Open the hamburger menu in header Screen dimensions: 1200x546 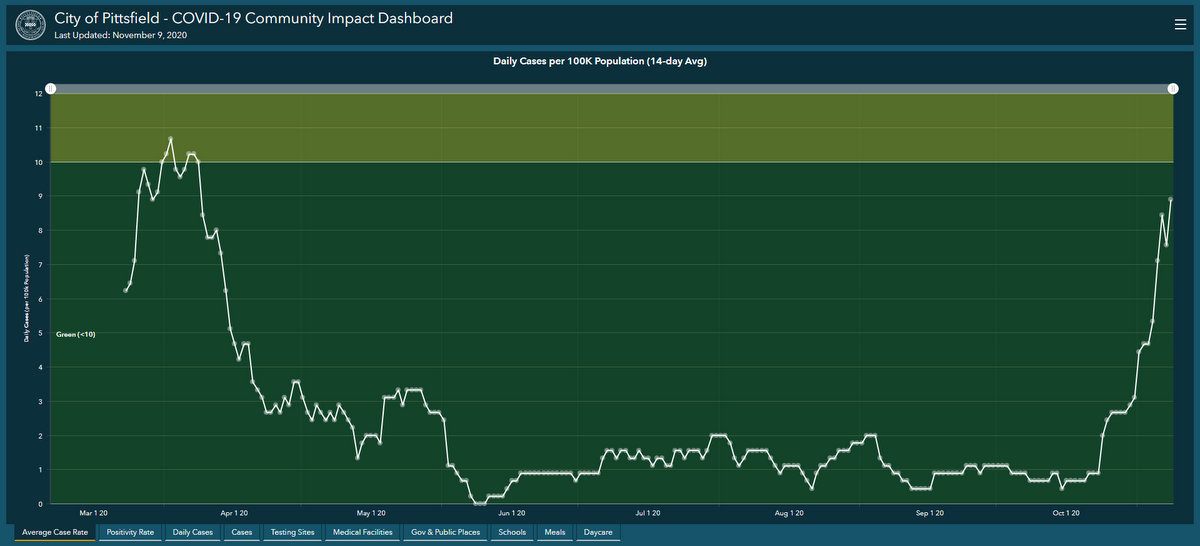pyautogui.click(x=1179, y=26)
